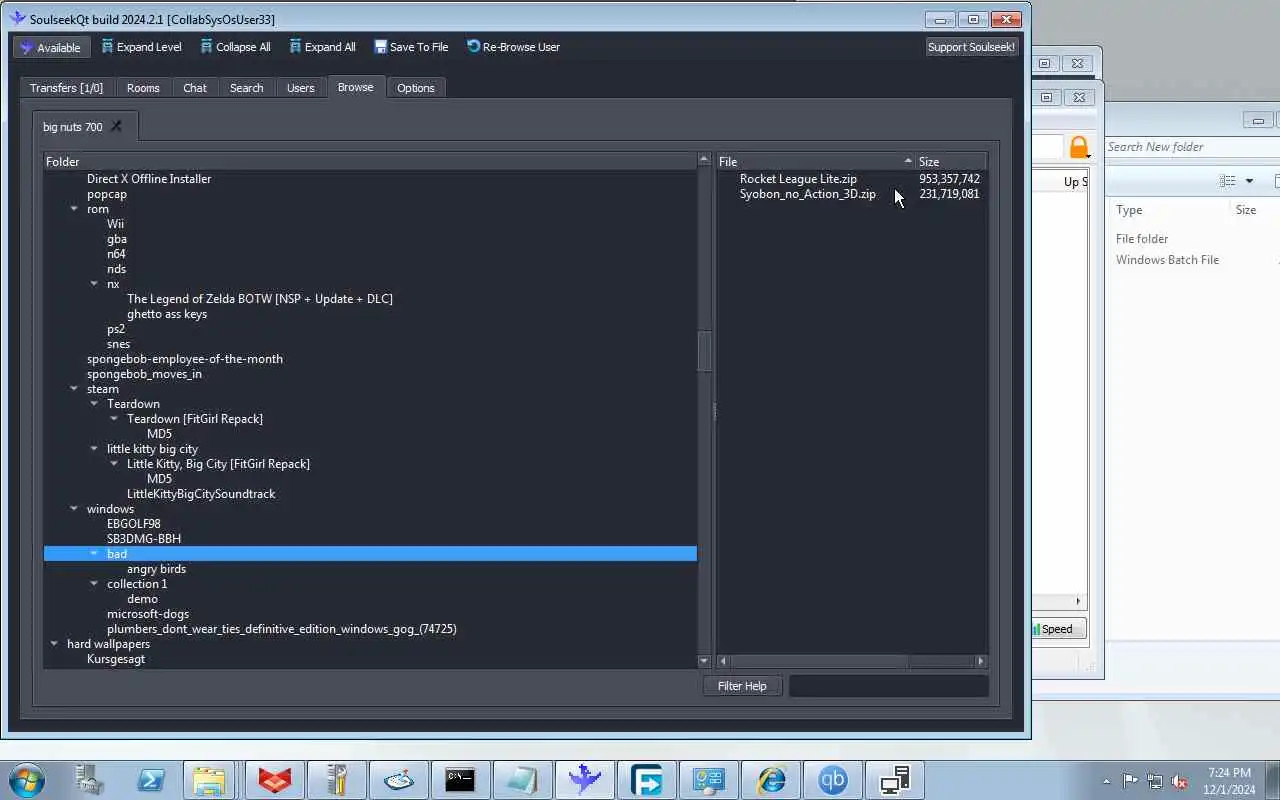The height and width of the screenshot is (800, 1280).
Task: Click the filter text input field
Action: 889,686
